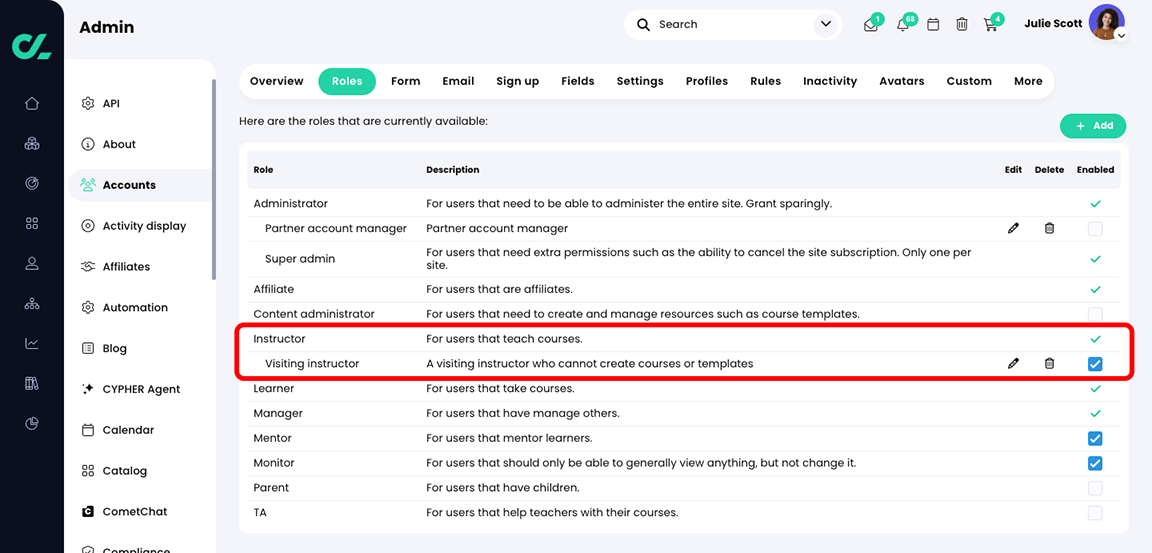Viewport: 1152px width, 553px height.
Task: Click the magnifier icon in search bar
Action: tap(644, 25)
